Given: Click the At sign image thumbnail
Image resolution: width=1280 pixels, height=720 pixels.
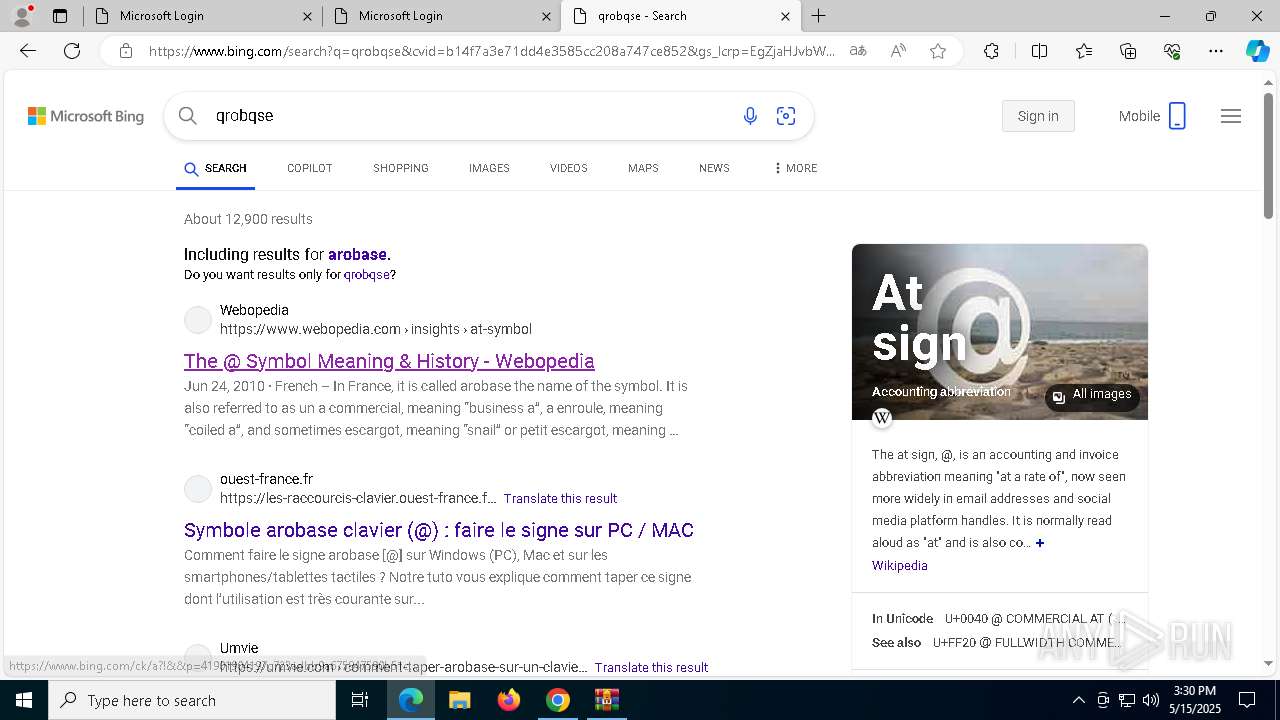Looking at the screenshot, I should pyautogui.click(x=1000, y=332).
